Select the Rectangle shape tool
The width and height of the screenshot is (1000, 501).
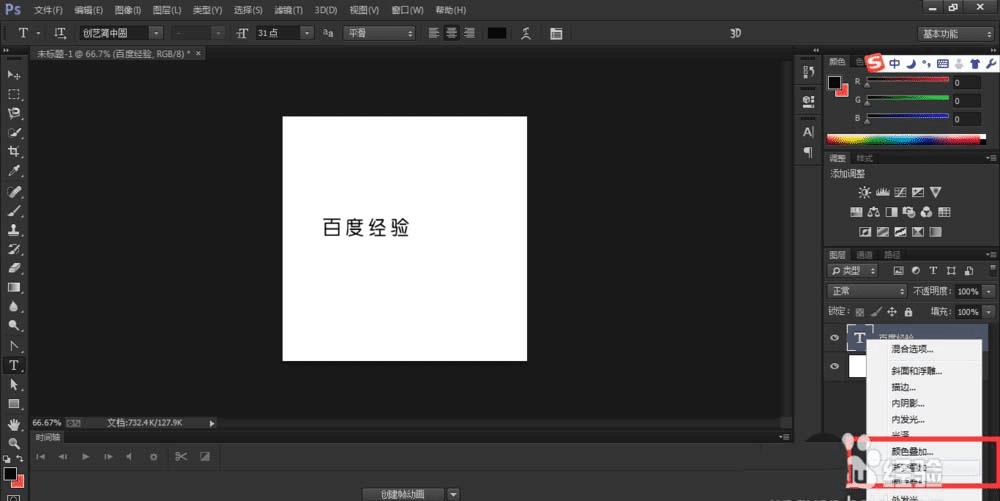[13, 404]
